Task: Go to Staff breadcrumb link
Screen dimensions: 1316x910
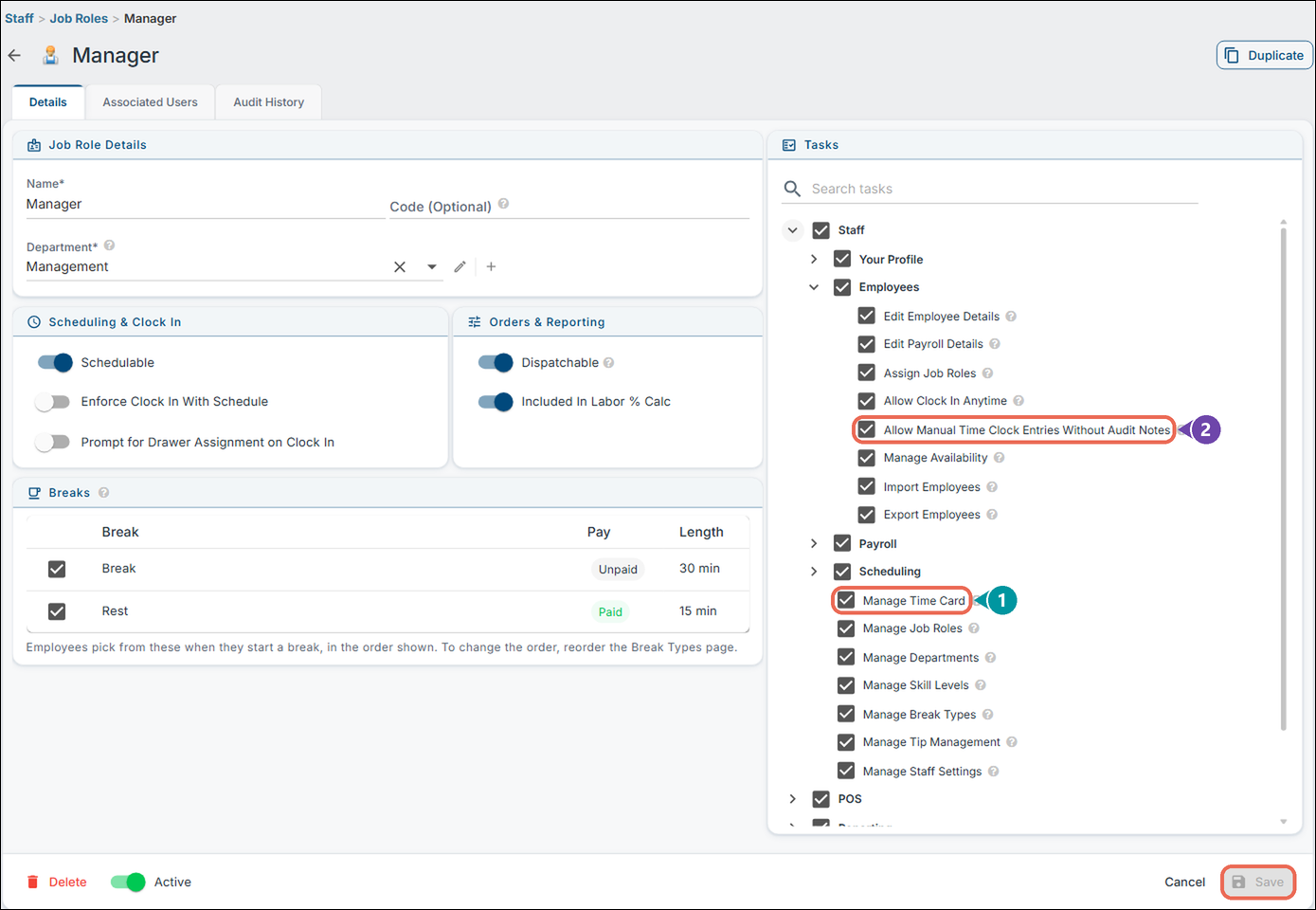Action: [19, 18]
